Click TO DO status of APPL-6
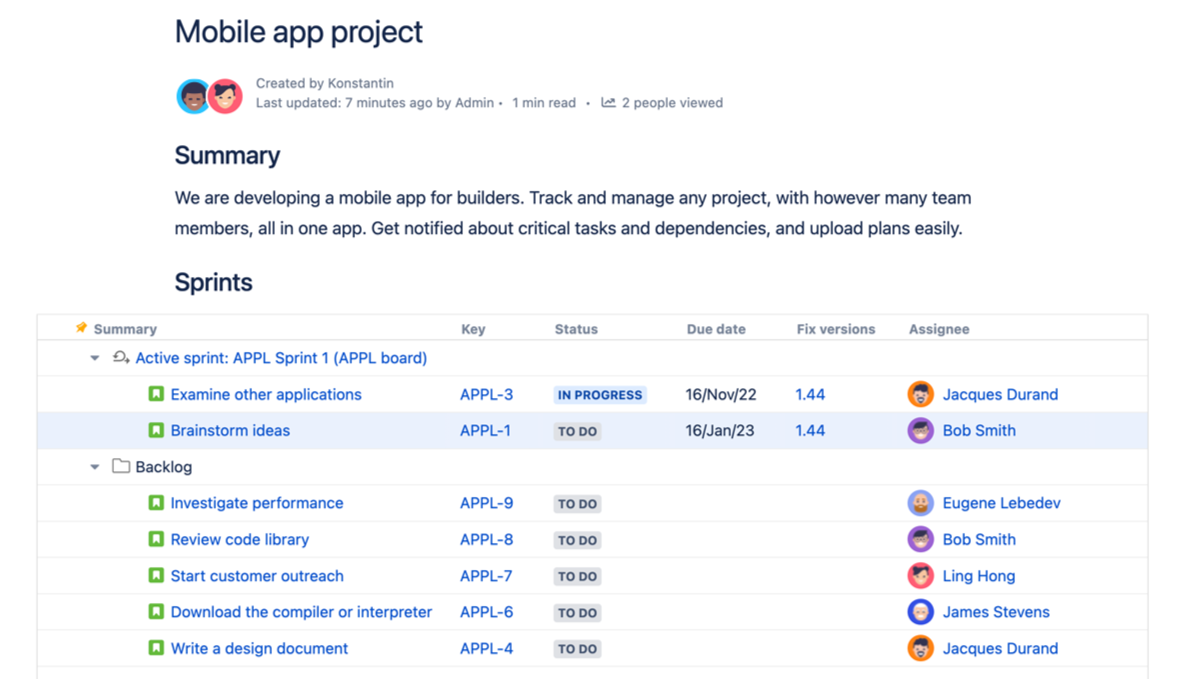 577,613
